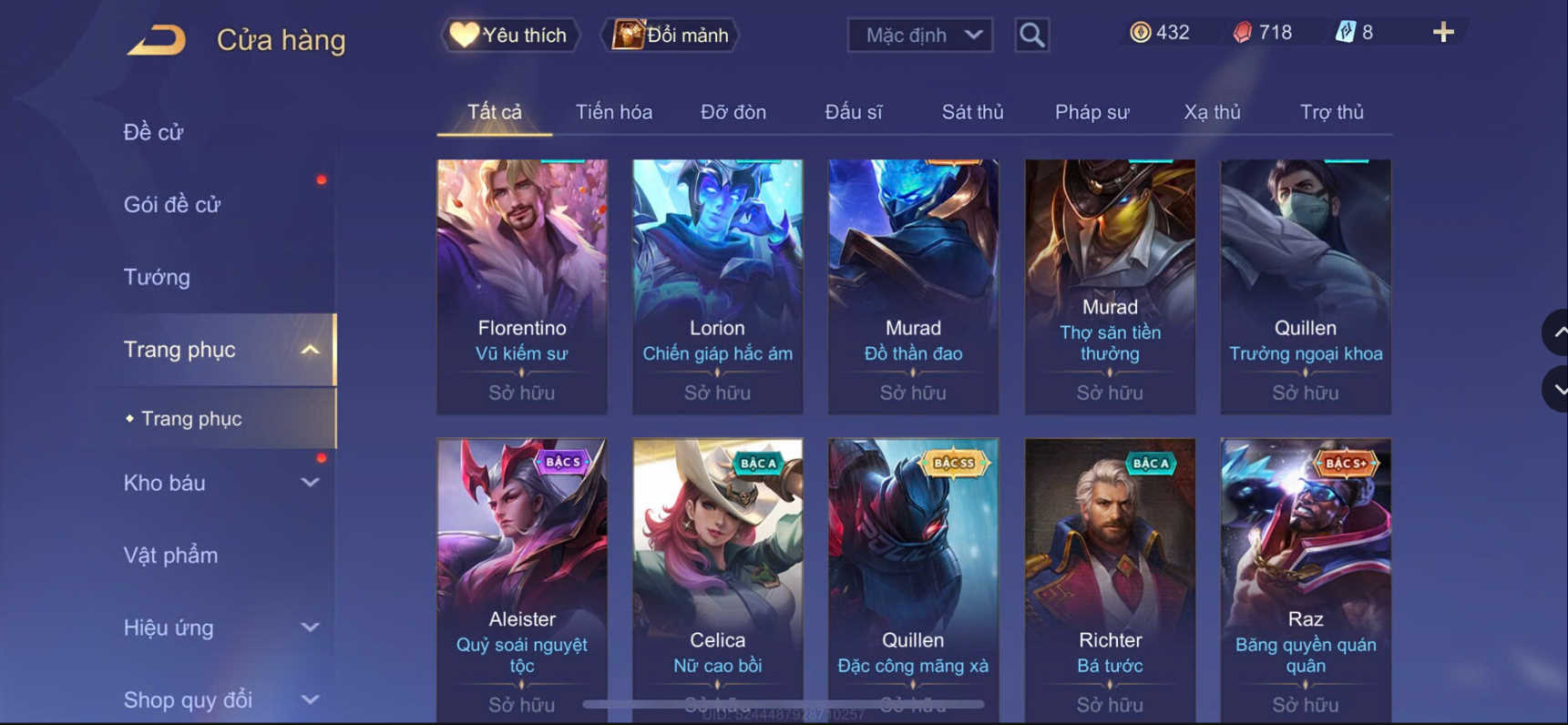Switch to the Sát thủ tab

(972, 112)
